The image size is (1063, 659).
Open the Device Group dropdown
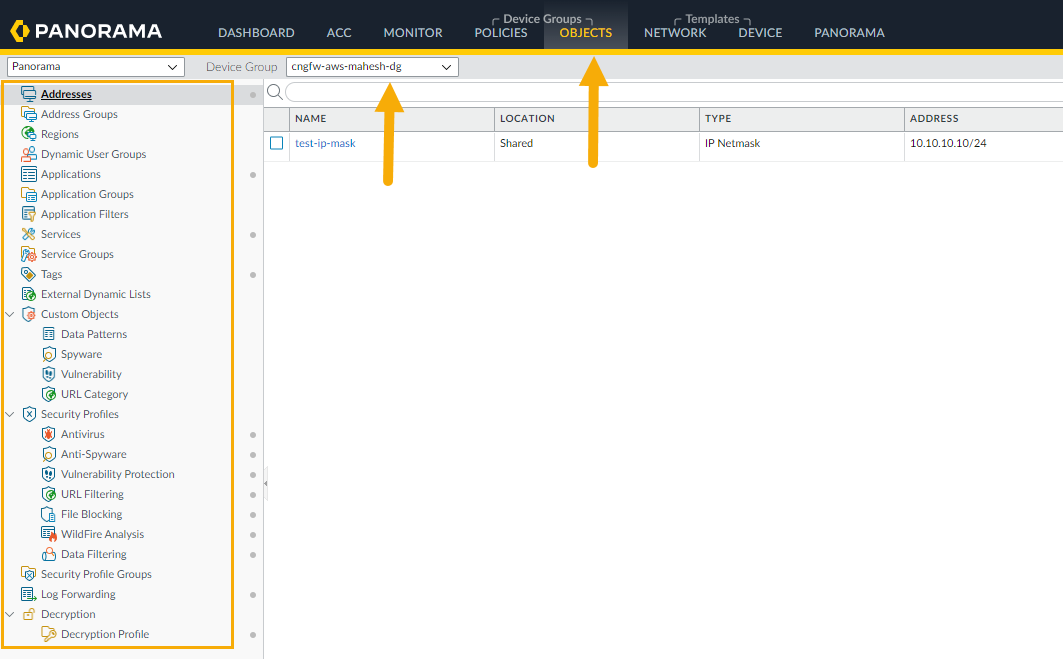pos(372,67)
